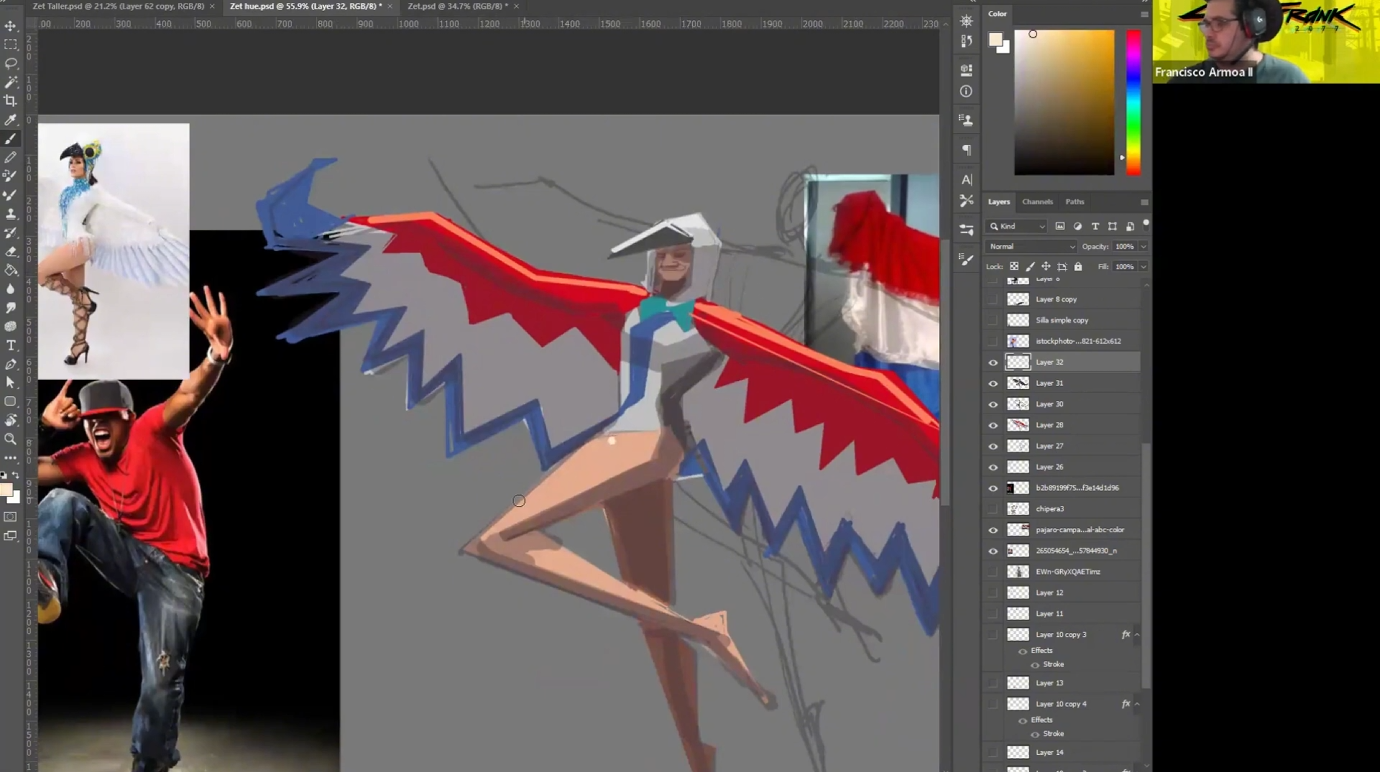Open the Info panel icon
Image resolution: width=1380 pixels, height=772 pixels.
click(966, 91)
